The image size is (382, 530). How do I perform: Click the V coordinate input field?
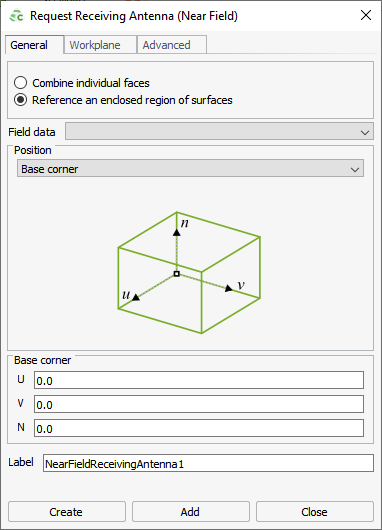pos(199,404)
